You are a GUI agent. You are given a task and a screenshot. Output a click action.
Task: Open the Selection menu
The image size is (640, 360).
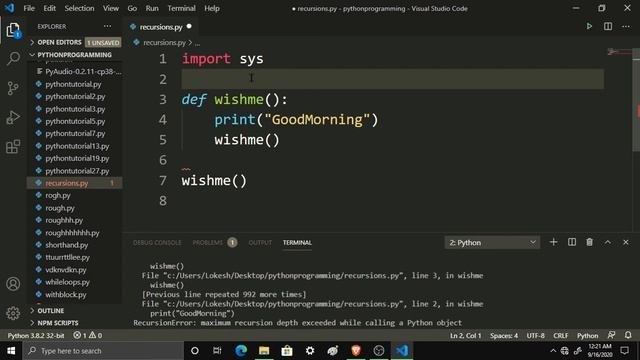tap(79, 8)
